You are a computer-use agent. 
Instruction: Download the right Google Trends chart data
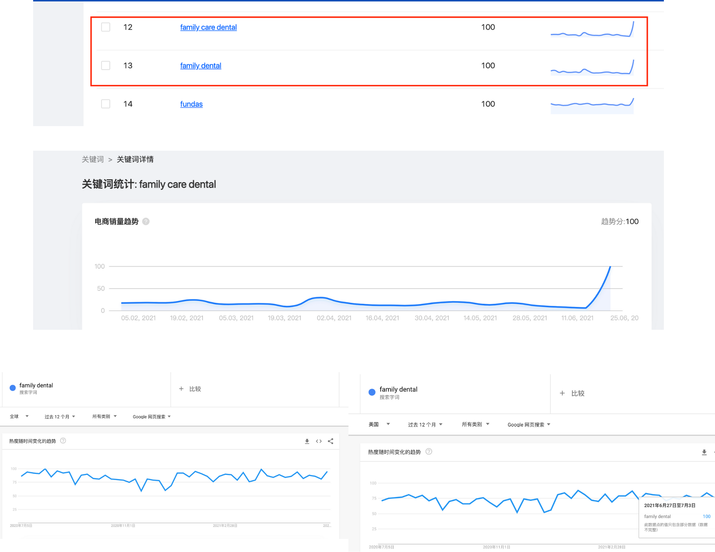point(704,452)
